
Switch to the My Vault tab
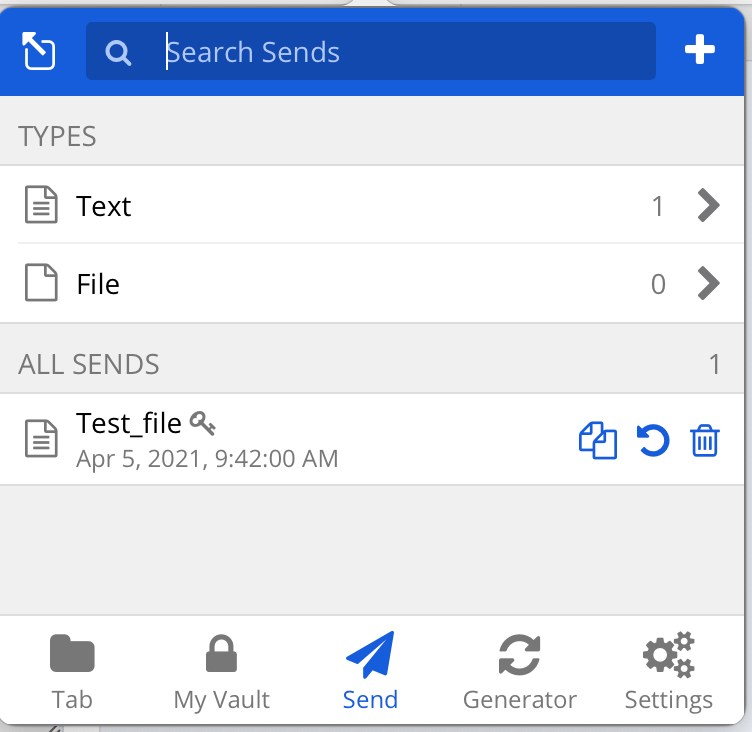tap(222, 672)
